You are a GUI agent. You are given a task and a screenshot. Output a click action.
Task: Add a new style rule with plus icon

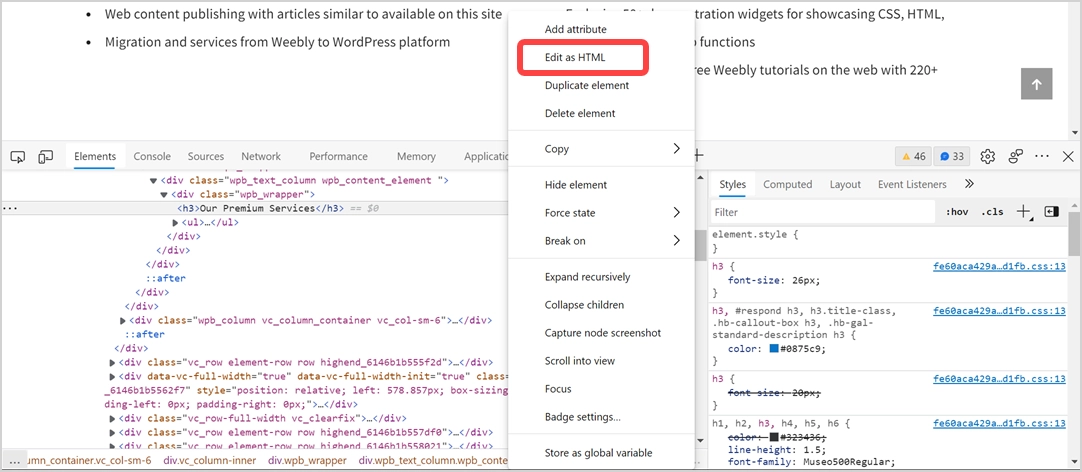1023,212
